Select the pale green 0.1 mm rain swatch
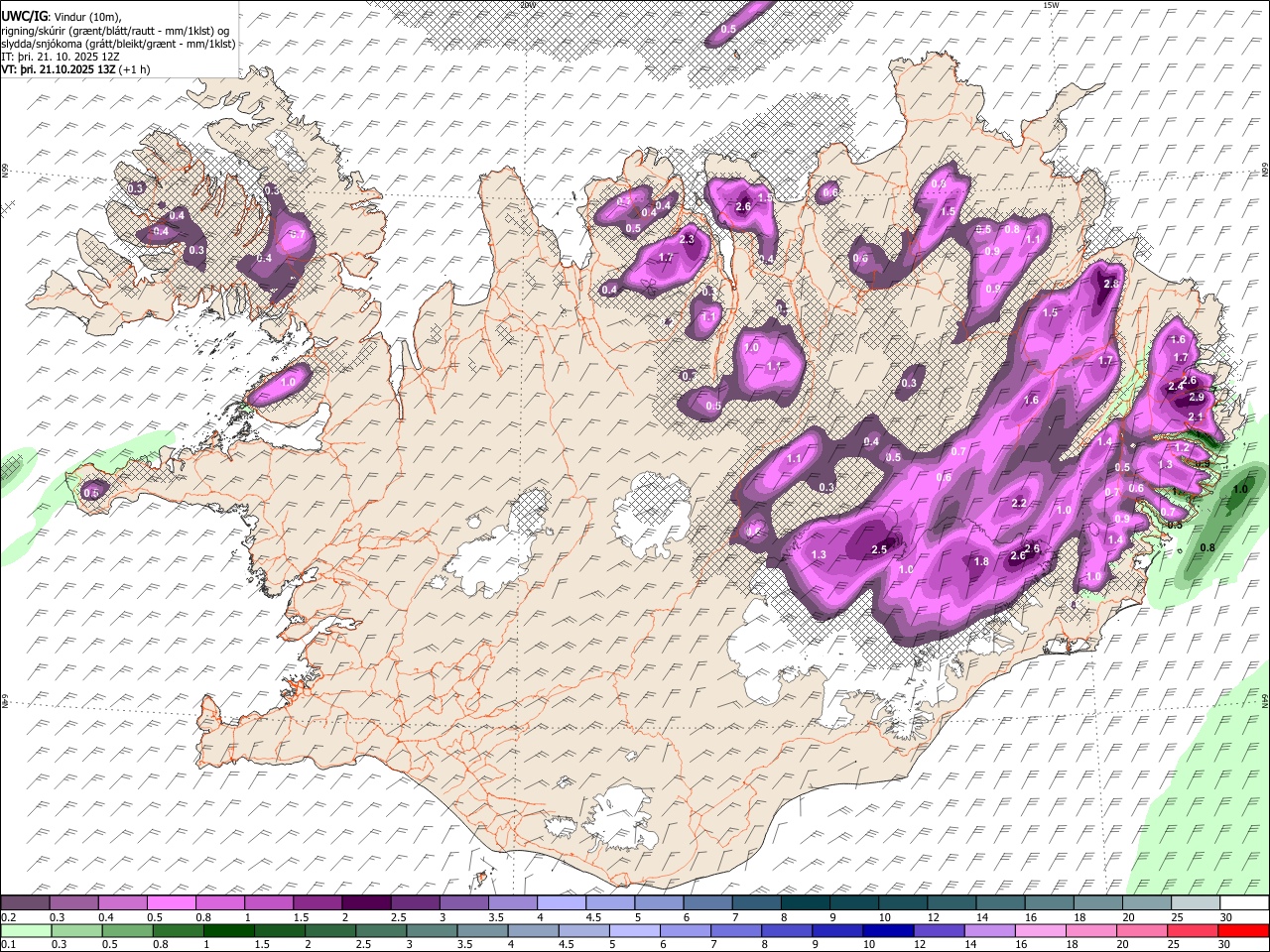Image resolution: width=1270 pixels, height=952 pixels. click(x=26, y=930)
